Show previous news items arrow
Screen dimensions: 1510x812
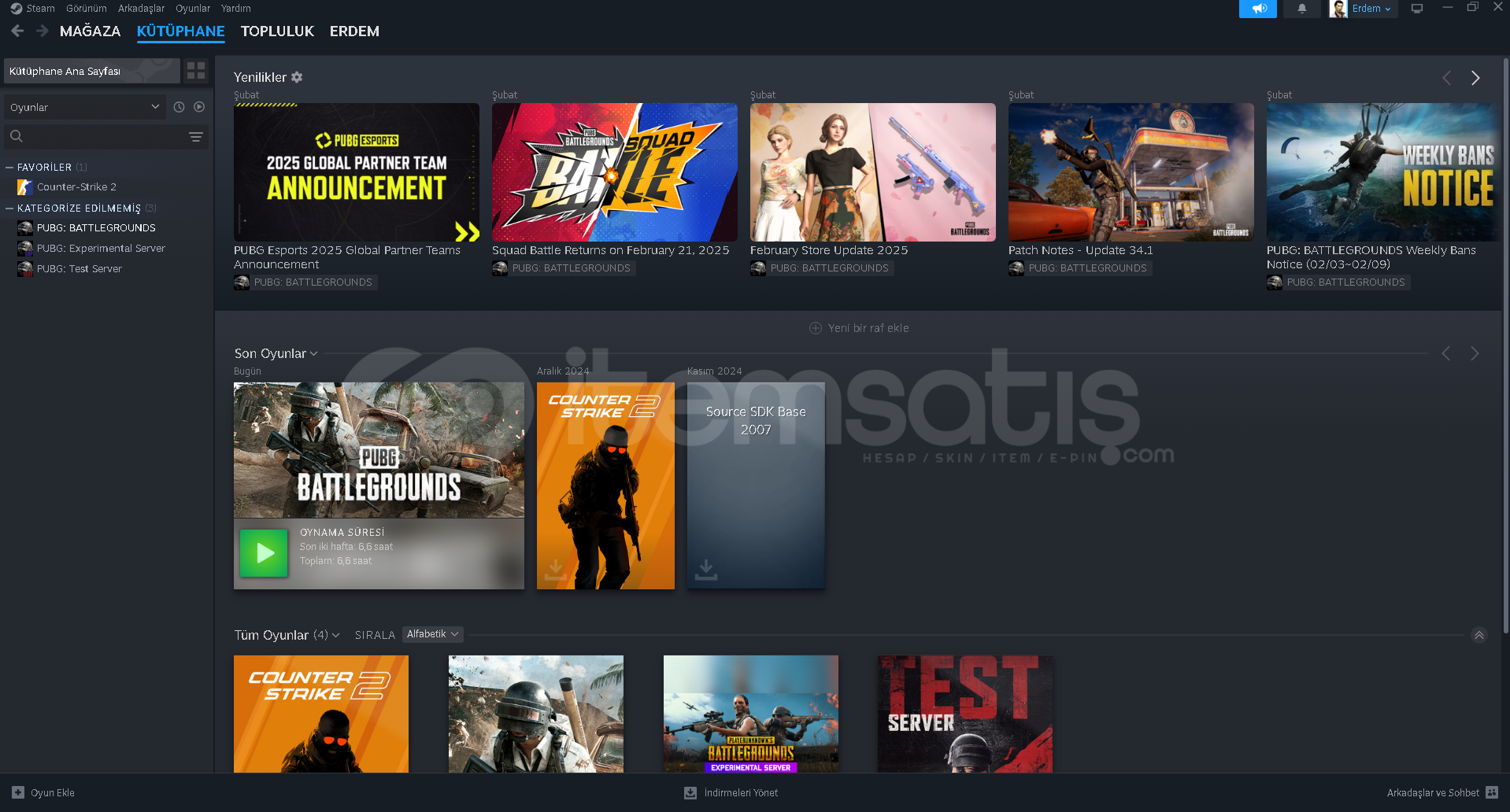click(1446, 78)
